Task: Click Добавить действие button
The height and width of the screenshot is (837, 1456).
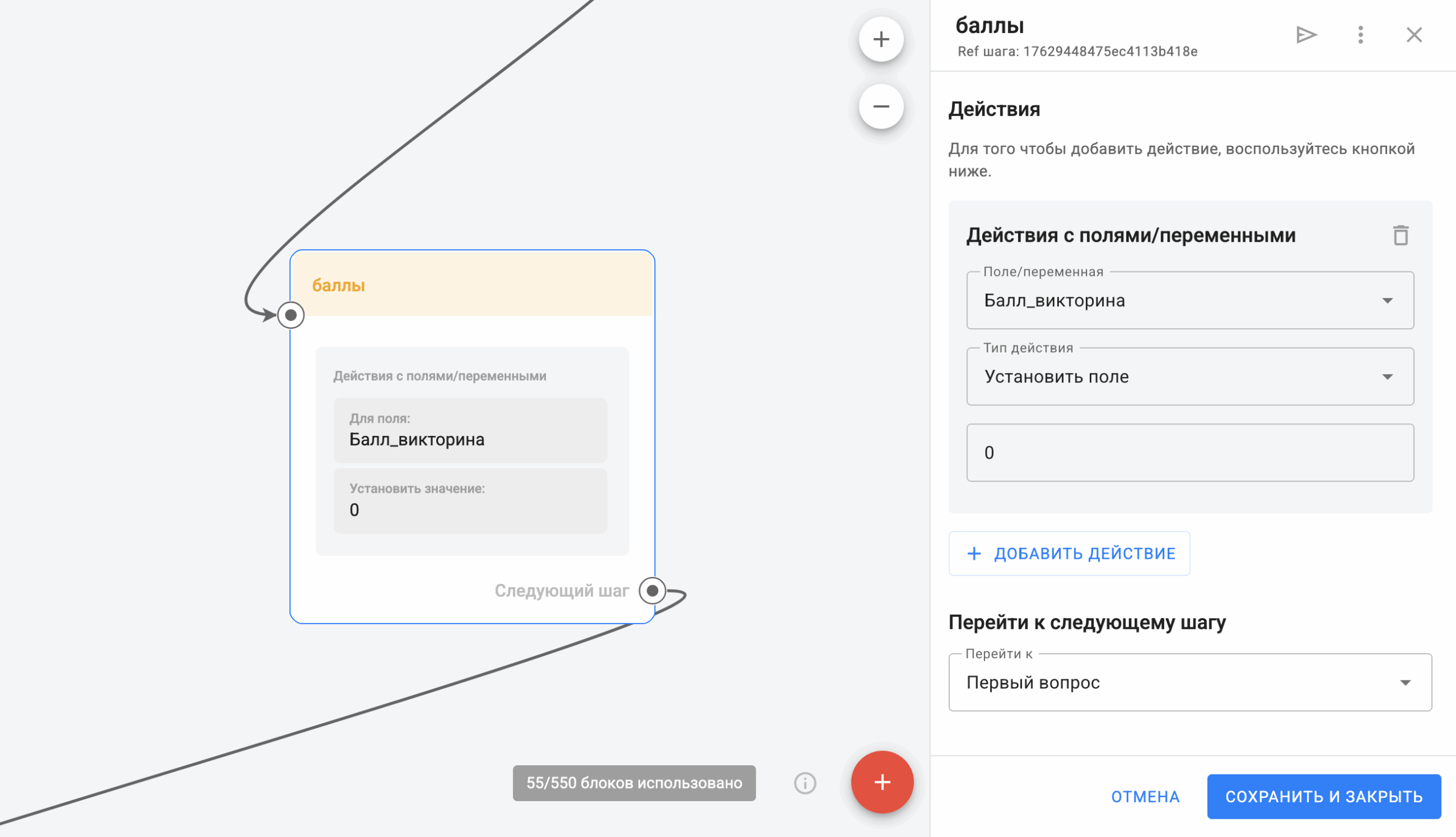Action: click(x=1069, y=554)
